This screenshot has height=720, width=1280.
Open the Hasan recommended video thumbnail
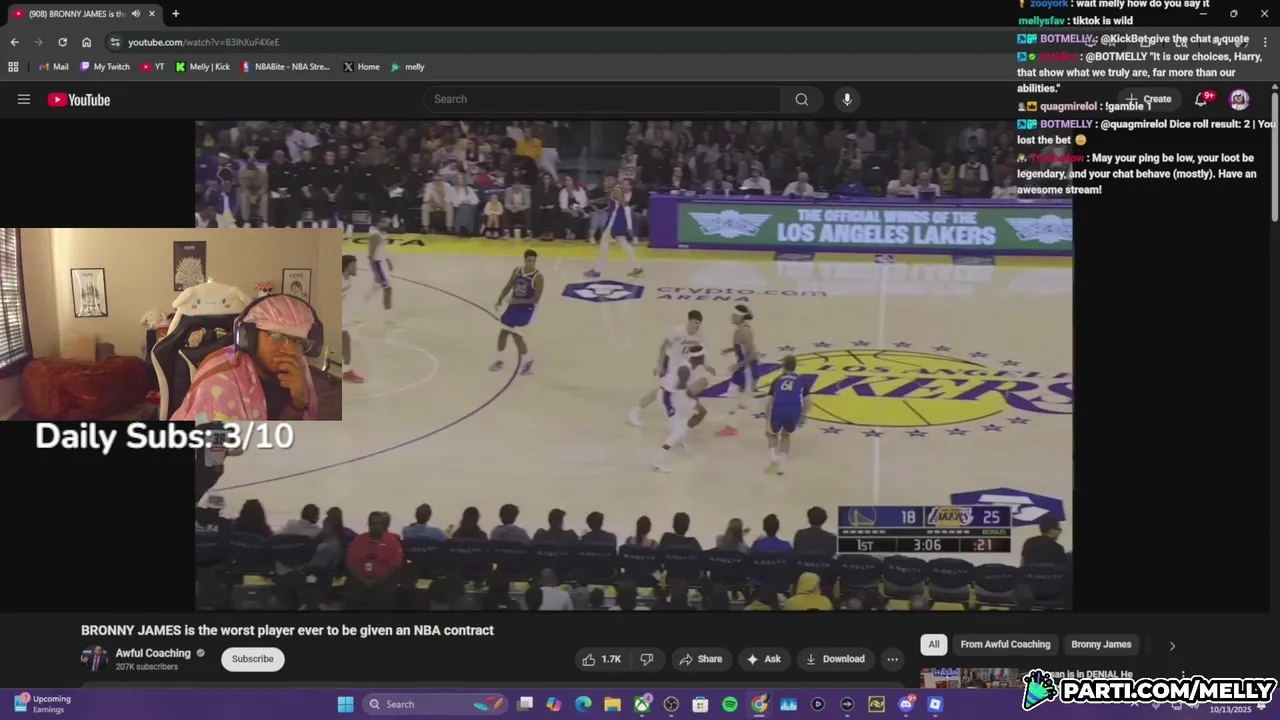point(969,679)
